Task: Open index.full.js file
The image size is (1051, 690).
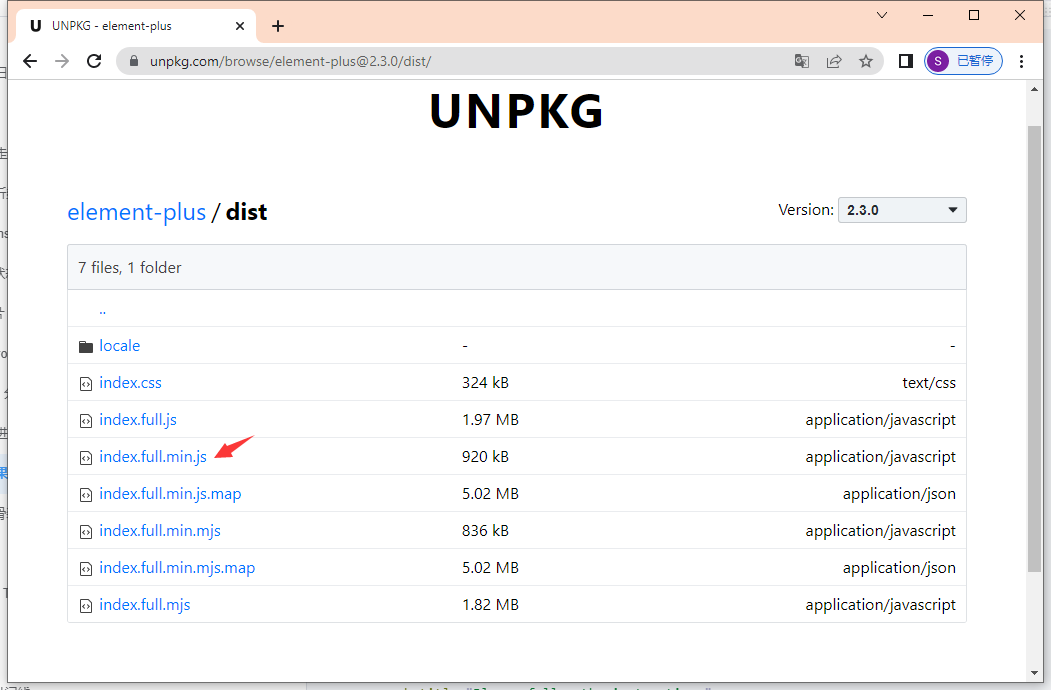Action: pos(138,419)
